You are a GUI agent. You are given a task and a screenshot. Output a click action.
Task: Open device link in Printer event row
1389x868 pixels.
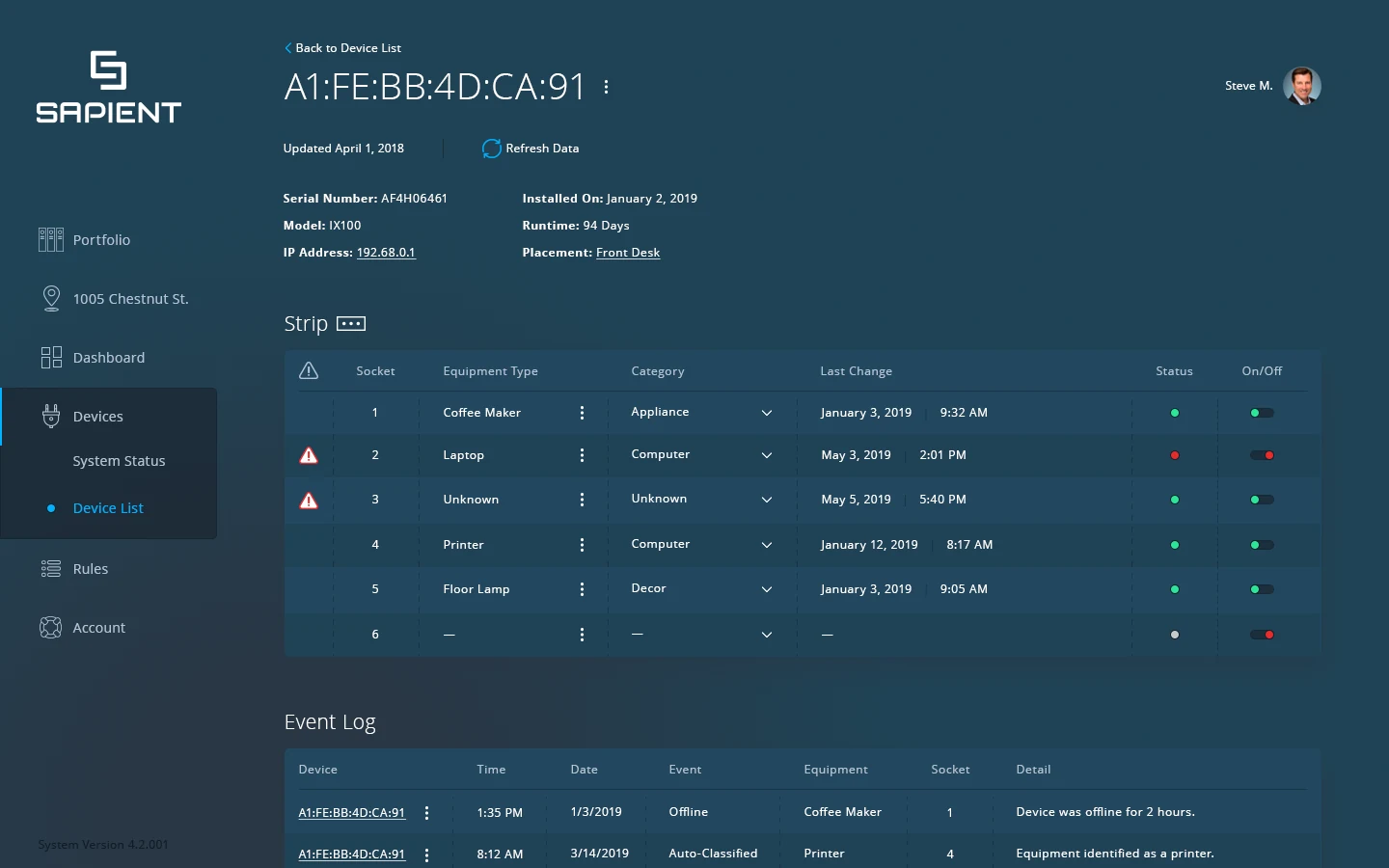[x=352, y=854]
